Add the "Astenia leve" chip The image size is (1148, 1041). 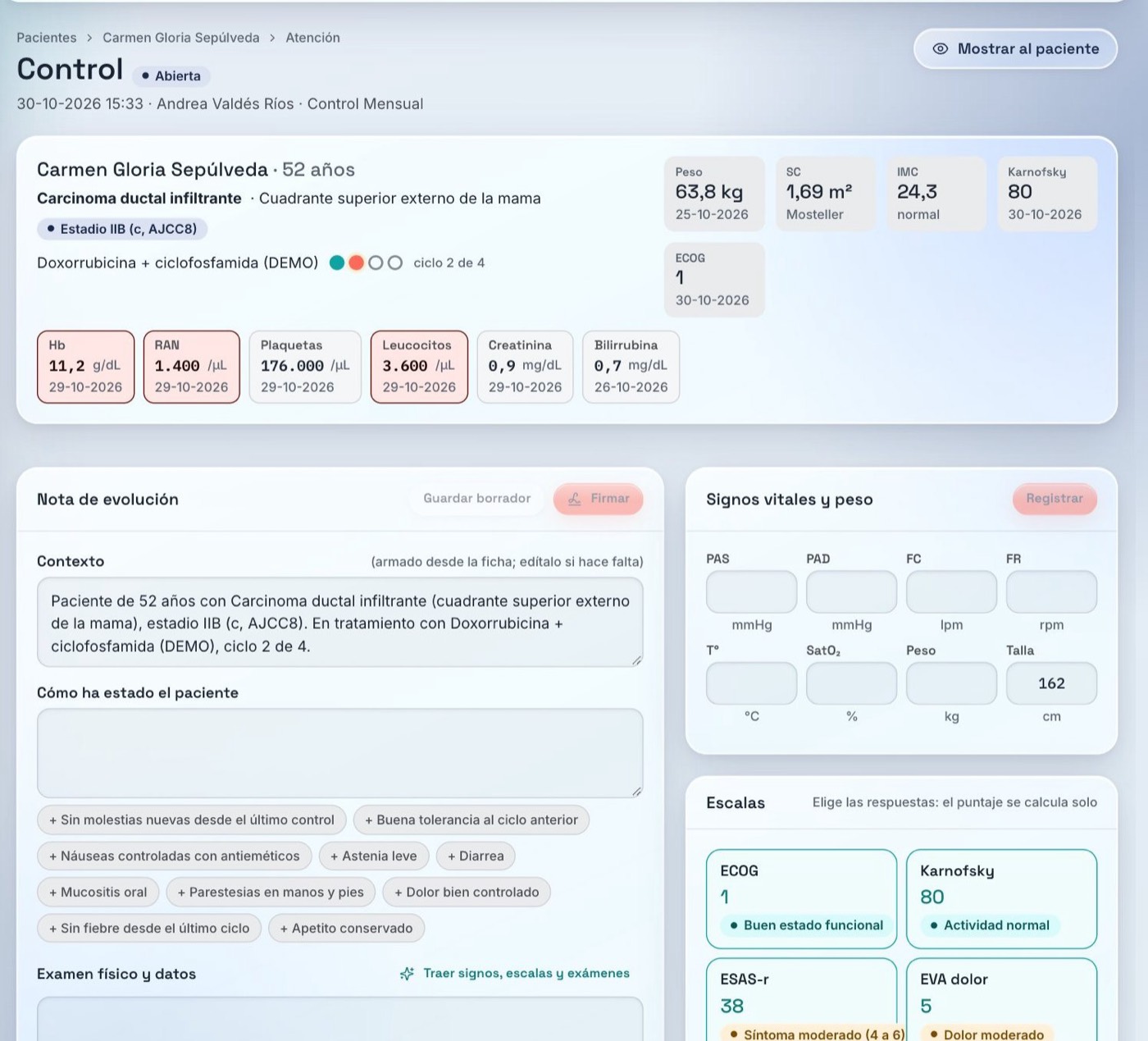374,856
